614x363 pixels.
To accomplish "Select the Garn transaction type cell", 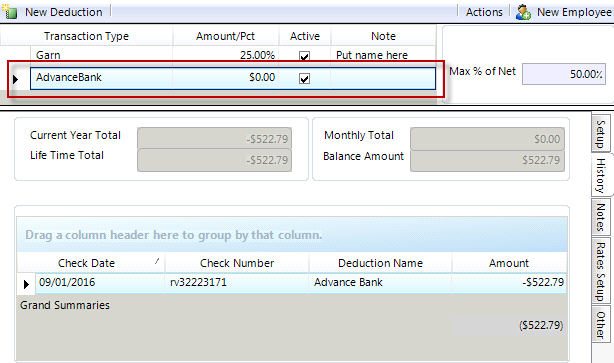I will 101,55.
